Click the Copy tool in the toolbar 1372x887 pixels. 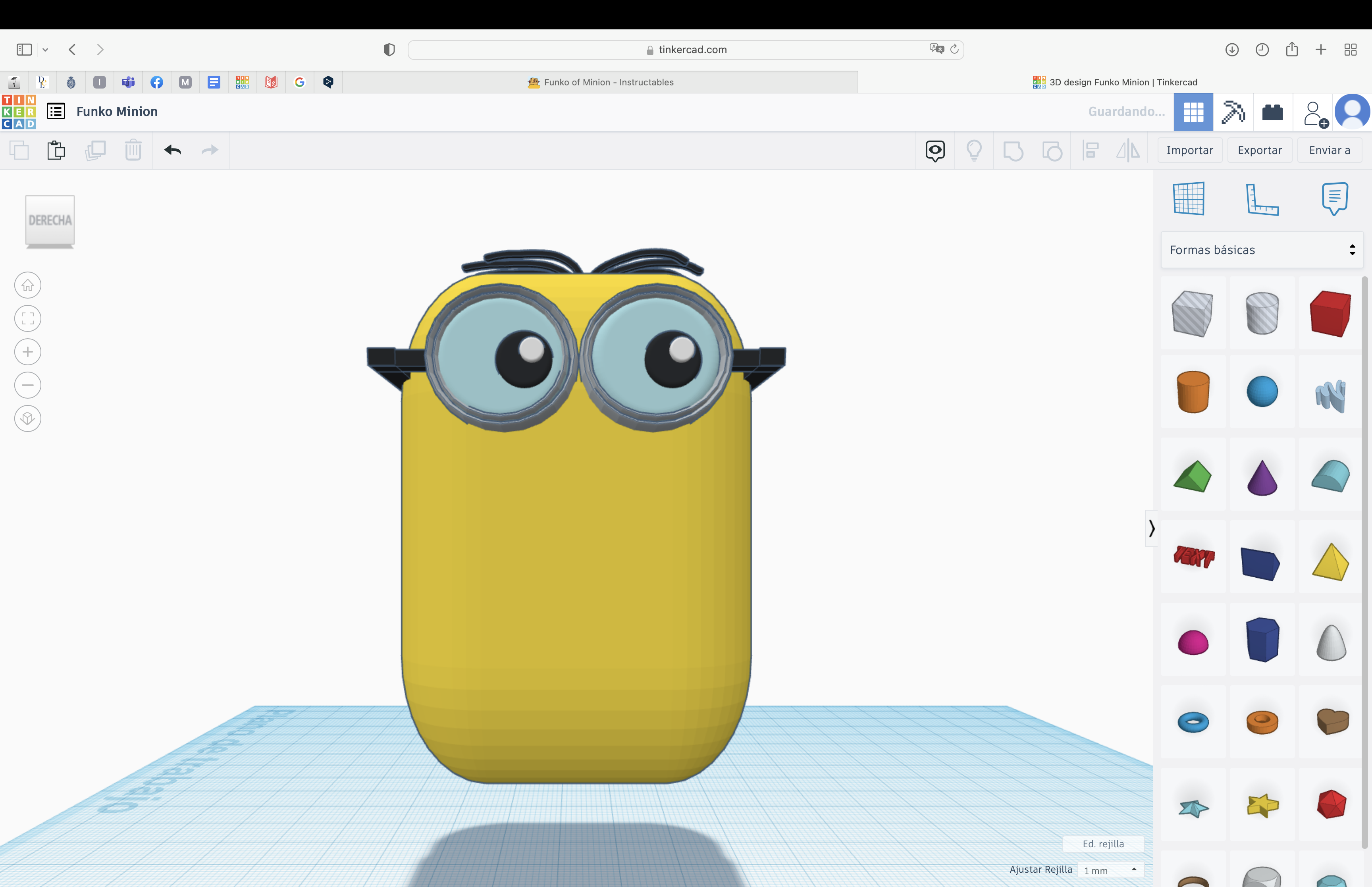(19, 150)
